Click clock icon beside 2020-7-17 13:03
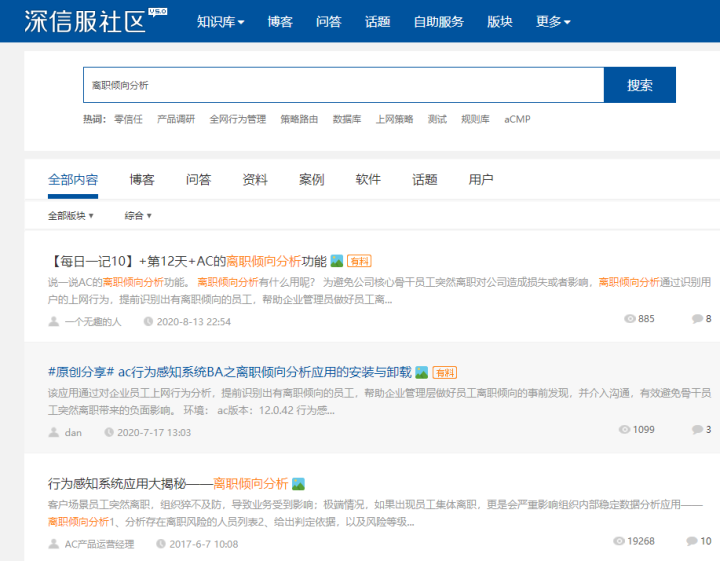Image resolution: width=720 pixels, height=561 pixels. coord(109,432)
